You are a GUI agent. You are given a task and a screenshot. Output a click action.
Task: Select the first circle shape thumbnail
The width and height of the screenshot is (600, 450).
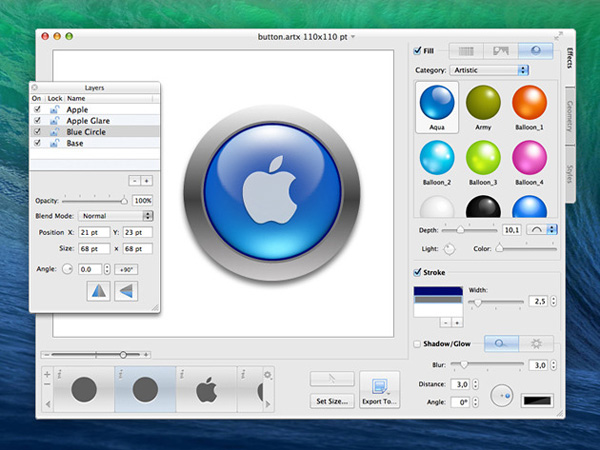point(84,390)
